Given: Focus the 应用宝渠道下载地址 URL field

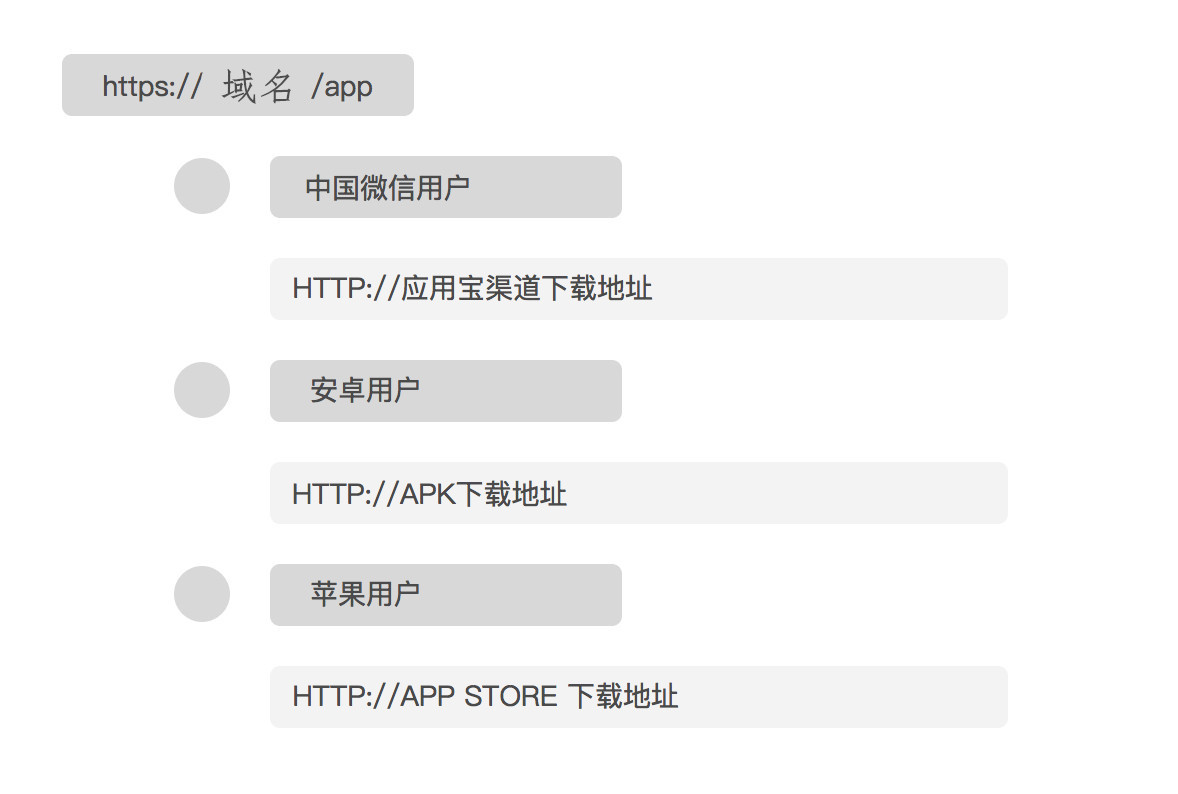Looking at the screenshot, I should click(639, 289).
